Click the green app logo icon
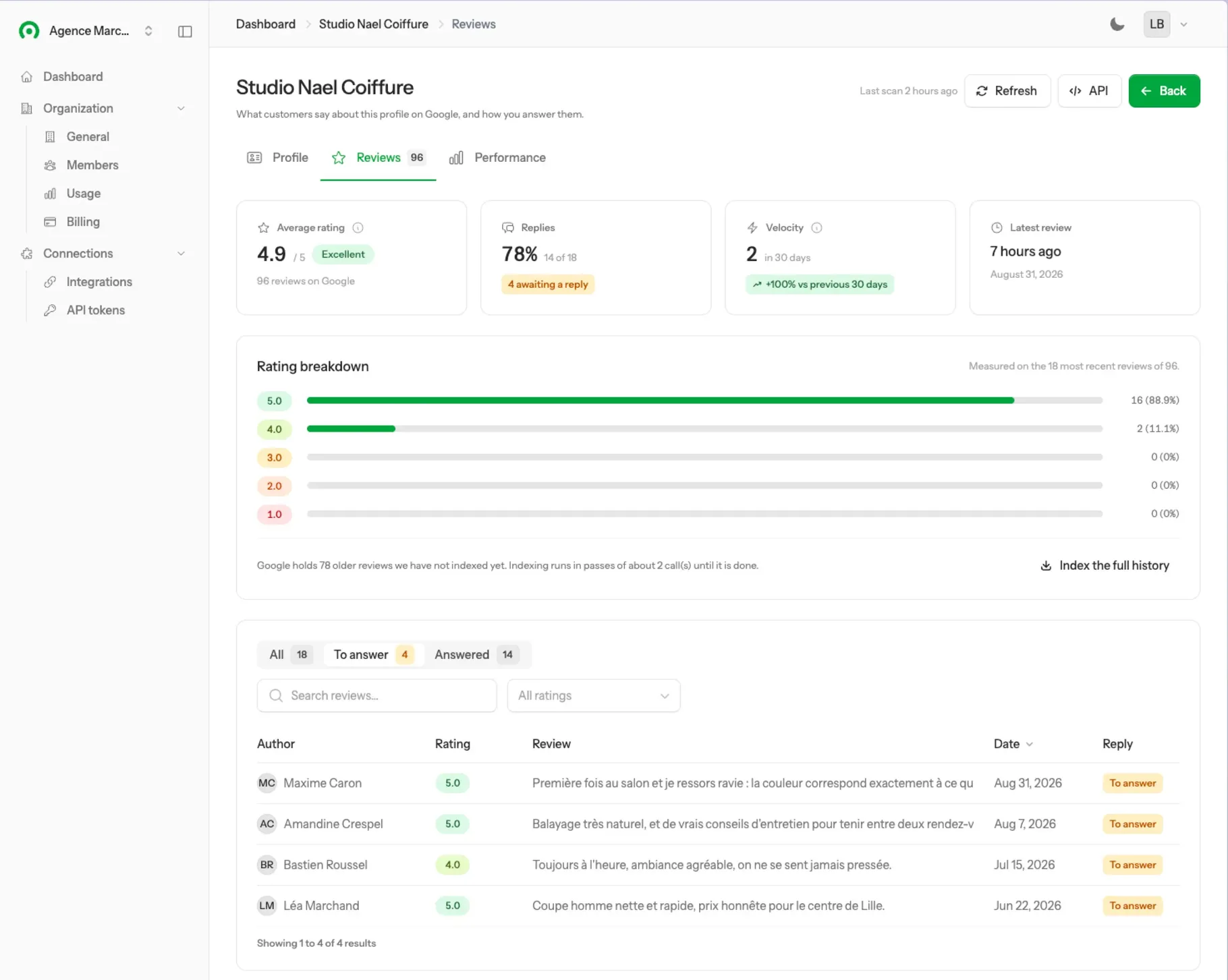This screenshot has width=1228, height=980. click(28, 31)
